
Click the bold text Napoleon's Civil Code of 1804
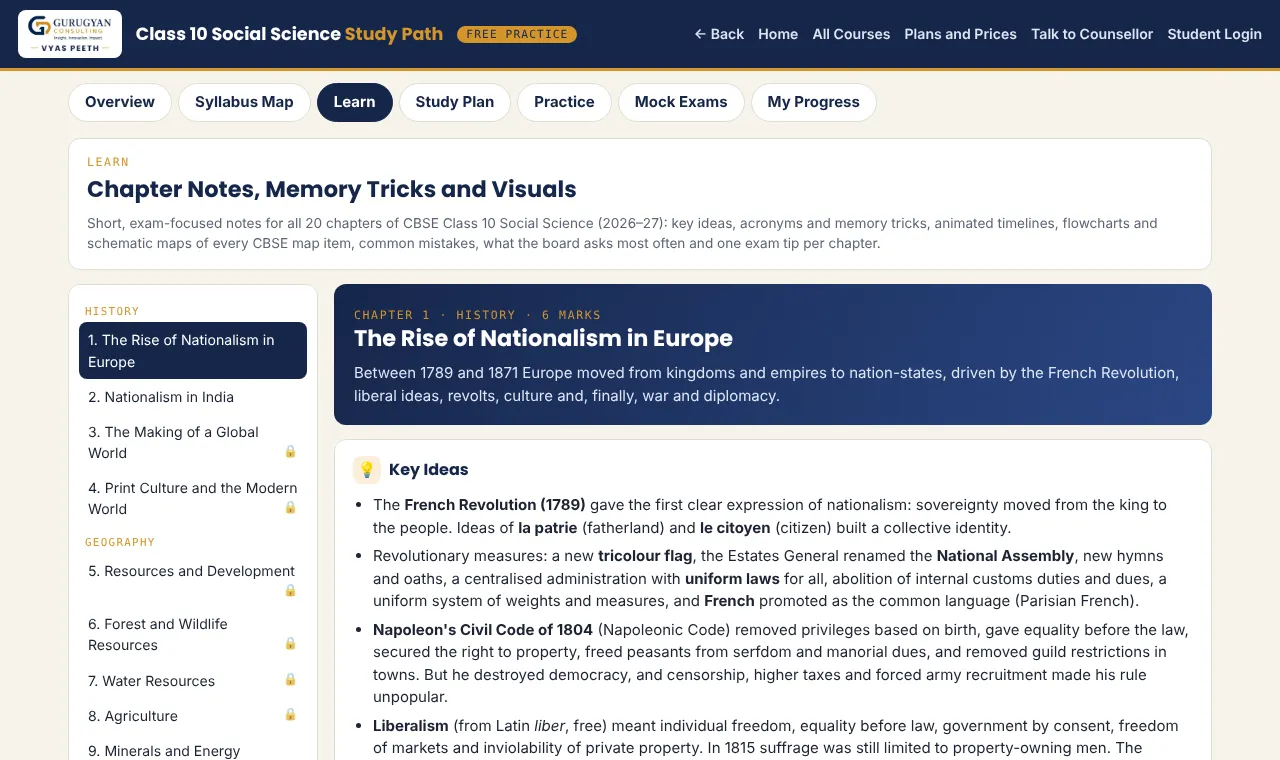(x=483, y=629)
